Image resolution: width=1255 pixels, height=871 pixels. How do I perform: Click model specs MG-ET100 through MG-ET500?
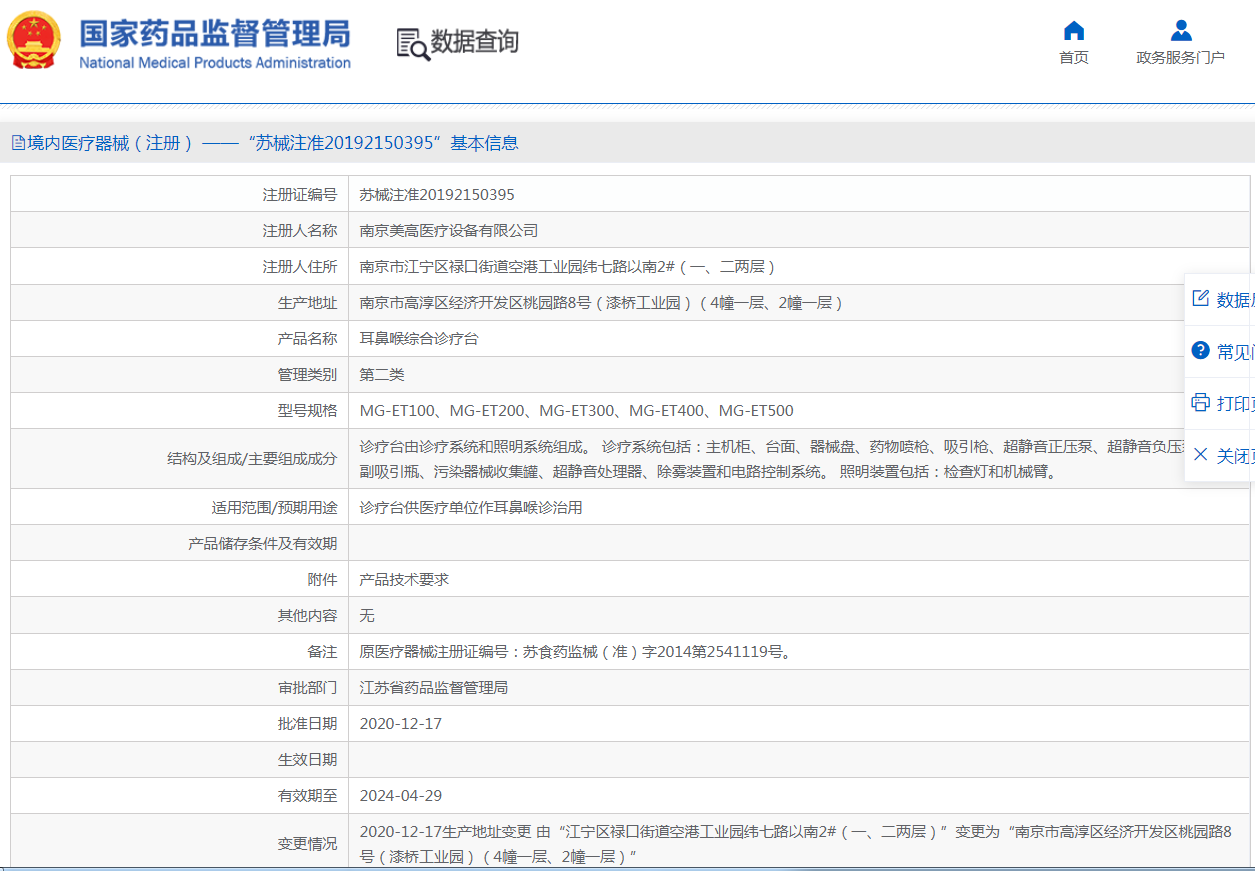tap(577, 411)
